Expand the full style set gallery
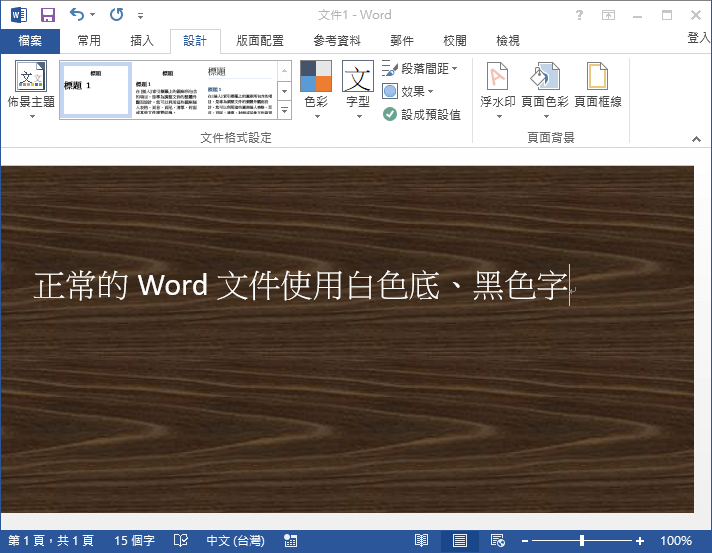 pos(284,110)
